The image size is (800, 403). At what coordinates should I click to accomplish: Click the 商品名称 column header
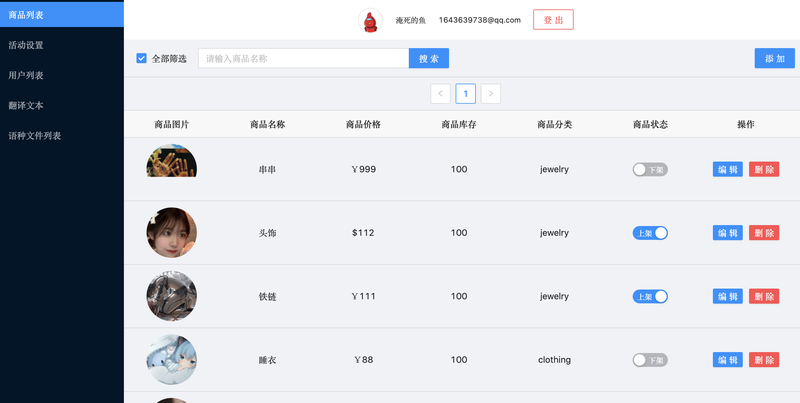coord(267,124)
